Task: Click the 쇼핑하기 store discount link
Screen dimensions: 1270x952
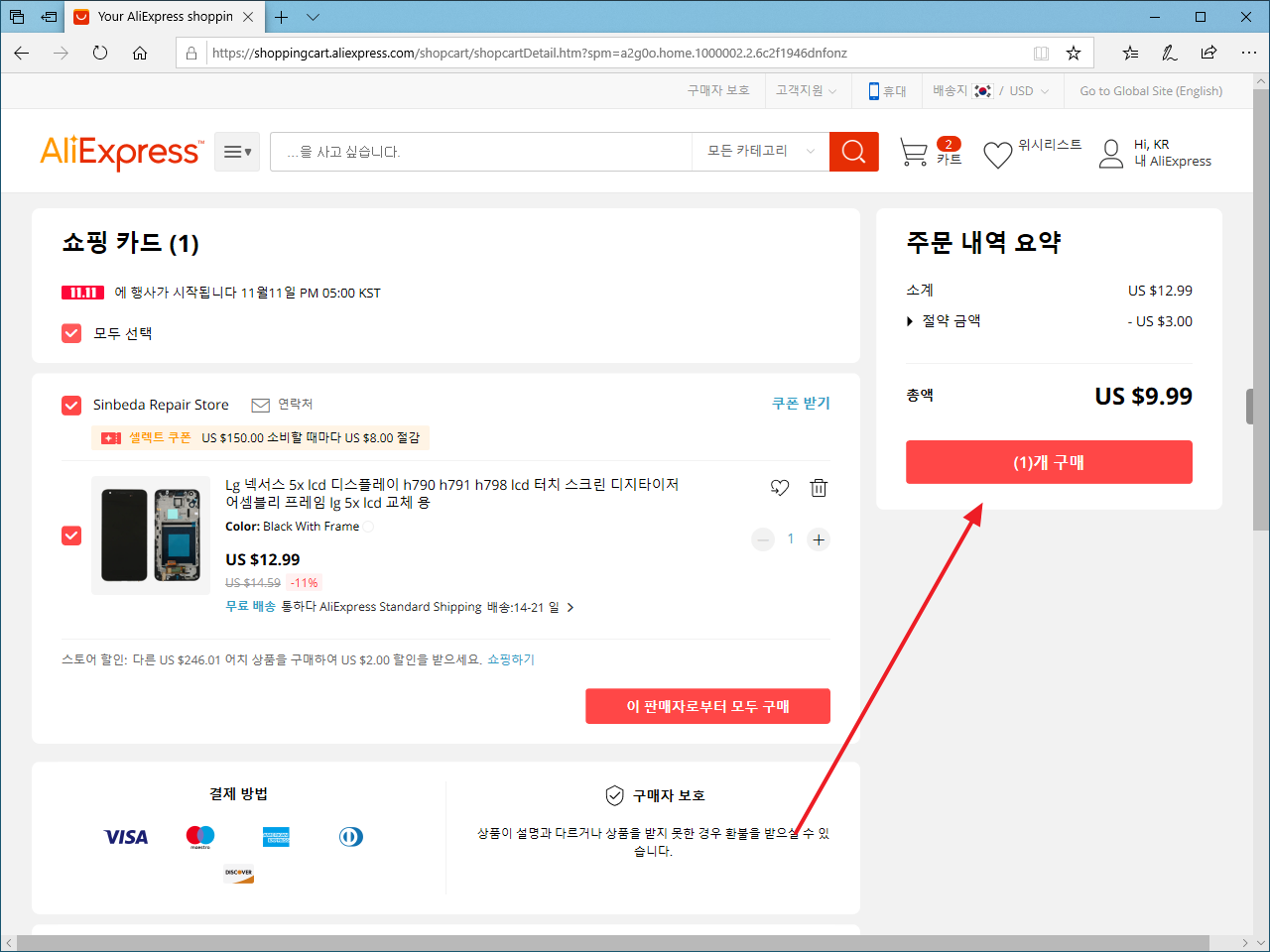Action: coord(511,659)
